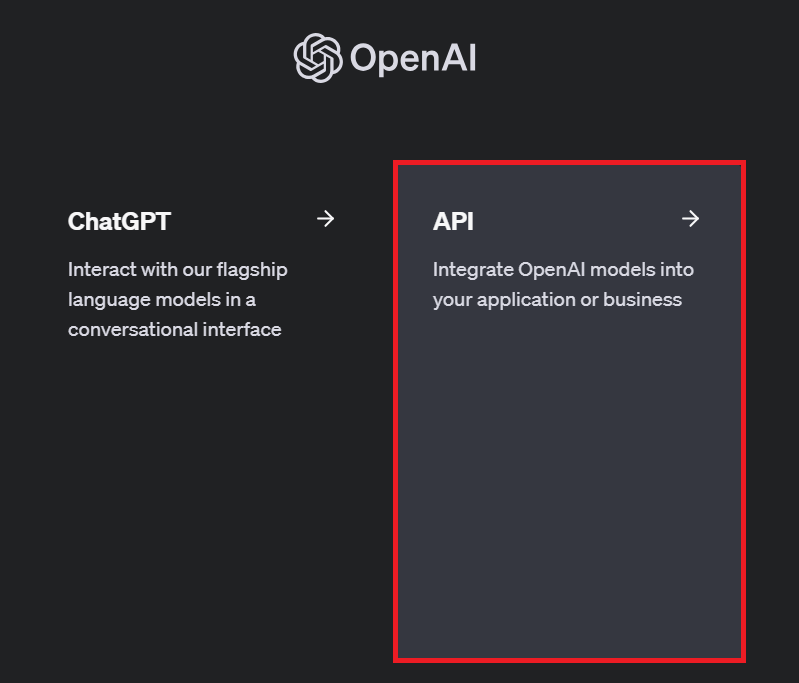Click the arrow beside ChatGPT
This screenshot has width=799, height=683.
click(x=326, y=219)
